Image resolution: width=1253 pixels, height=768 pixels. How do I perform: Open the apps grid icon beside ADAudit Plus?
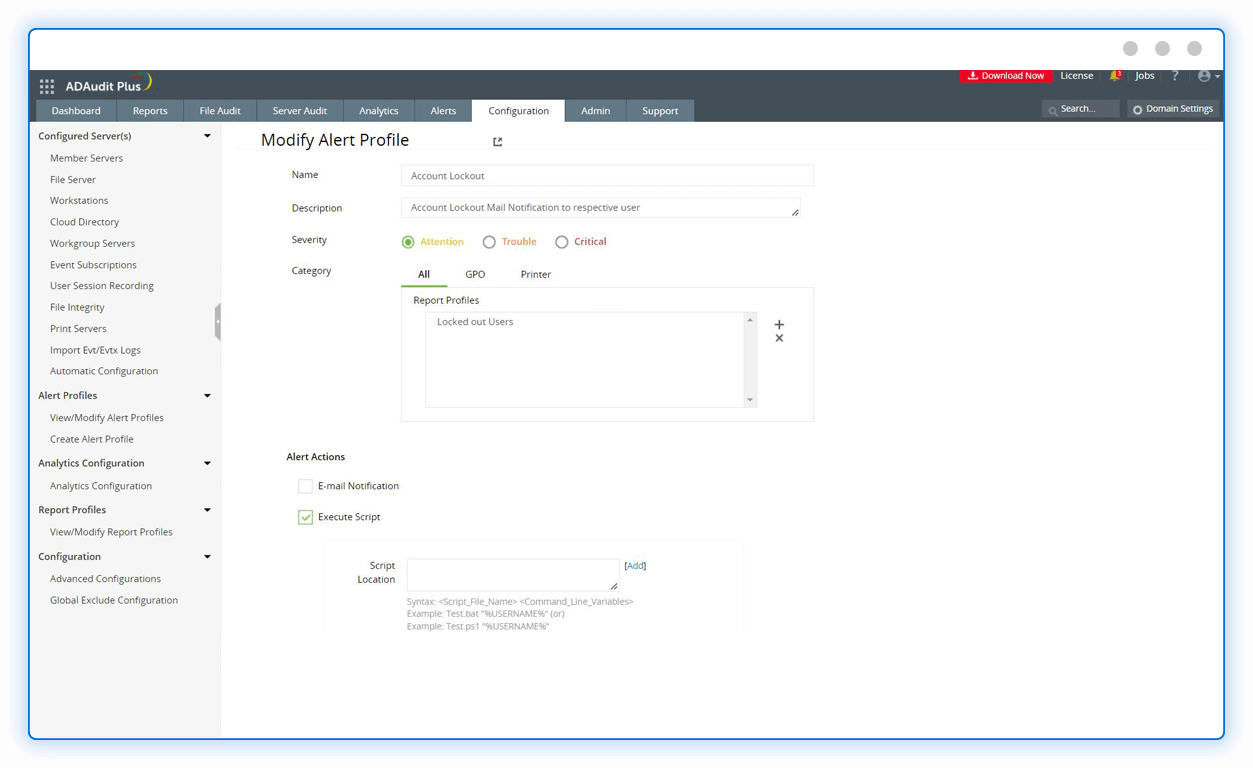click(x=47, y=86)
